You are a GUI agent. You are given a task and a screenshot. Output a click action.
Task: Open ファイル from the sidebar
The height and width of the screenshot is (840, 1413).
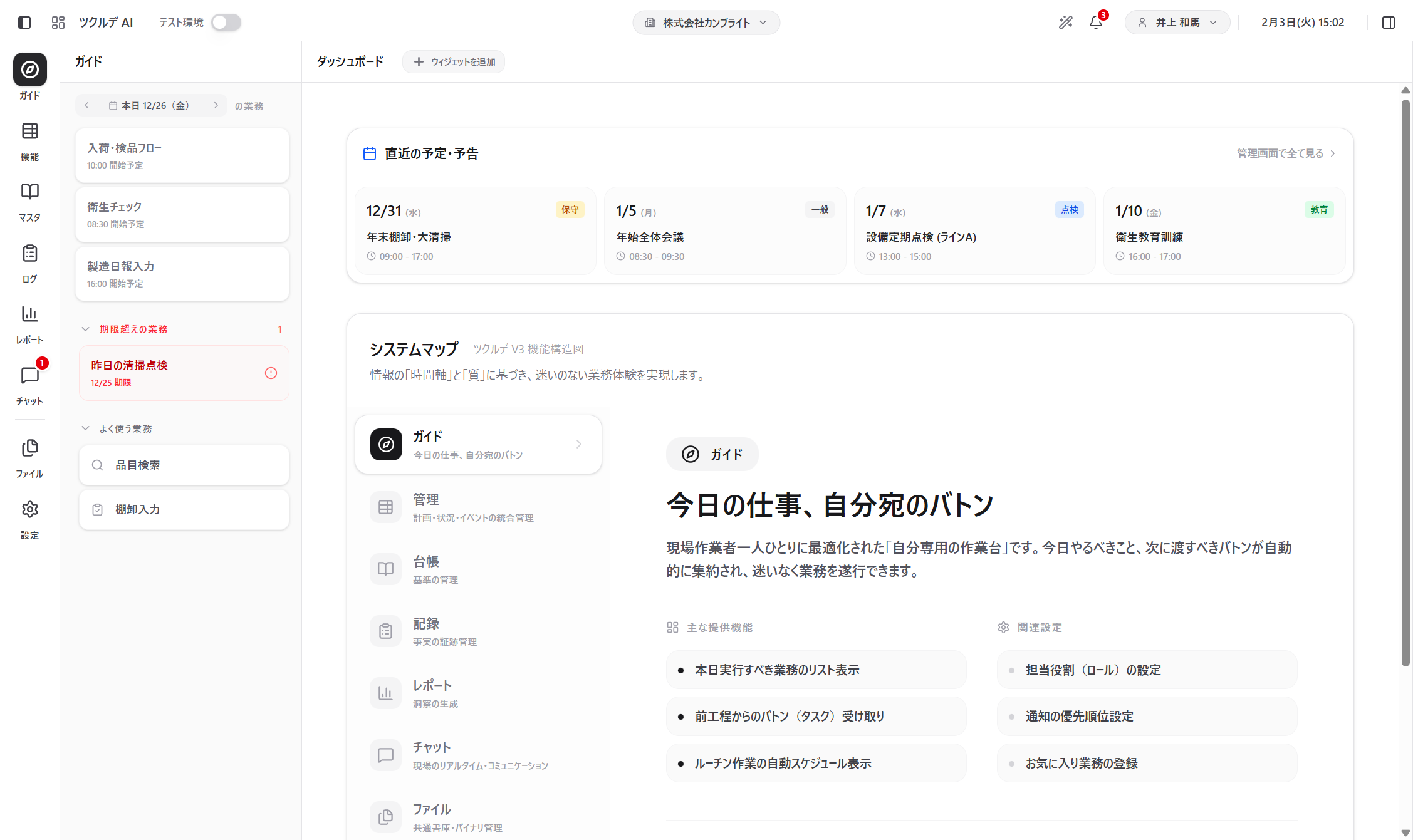[29, 457]
